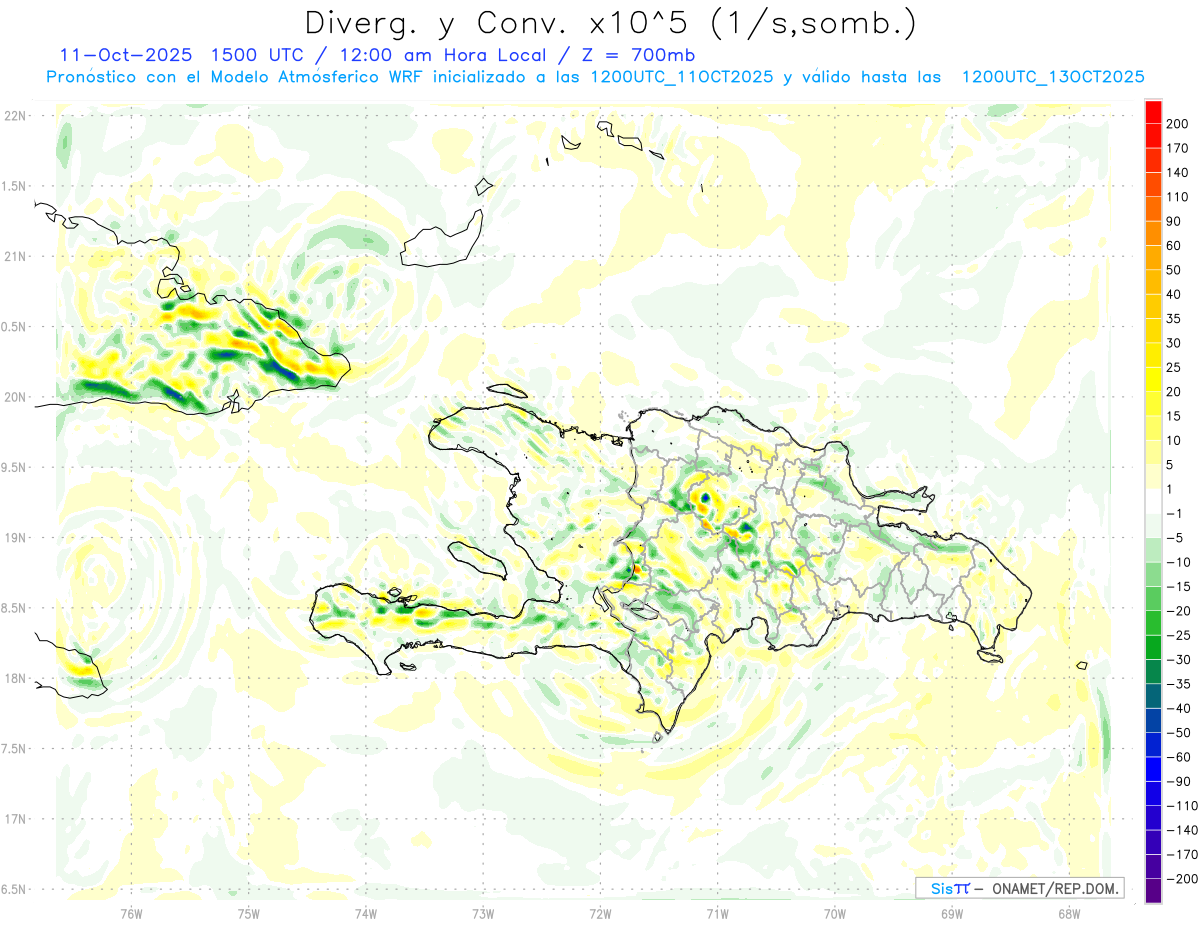Click the '69W' longitude label
Viewport: 1200px width, 927px height.
click(x=951, y=913)
